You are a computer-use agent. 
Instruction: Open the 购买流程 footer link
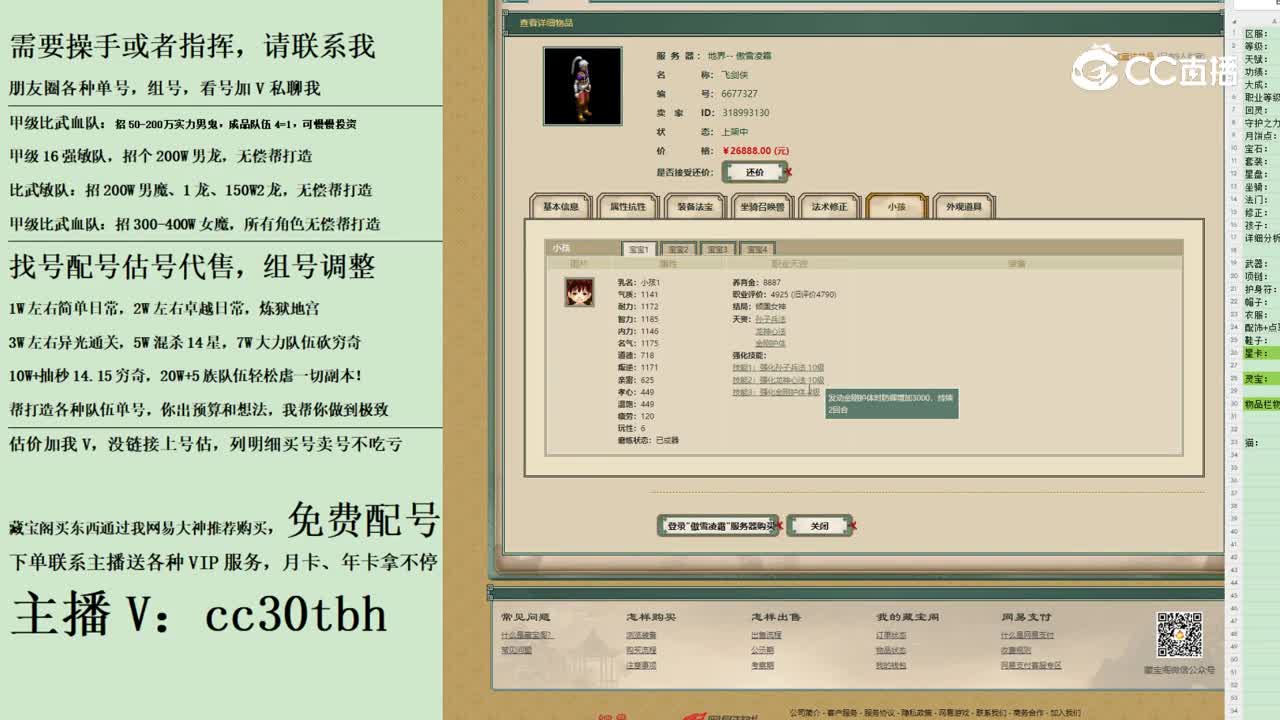642,650
